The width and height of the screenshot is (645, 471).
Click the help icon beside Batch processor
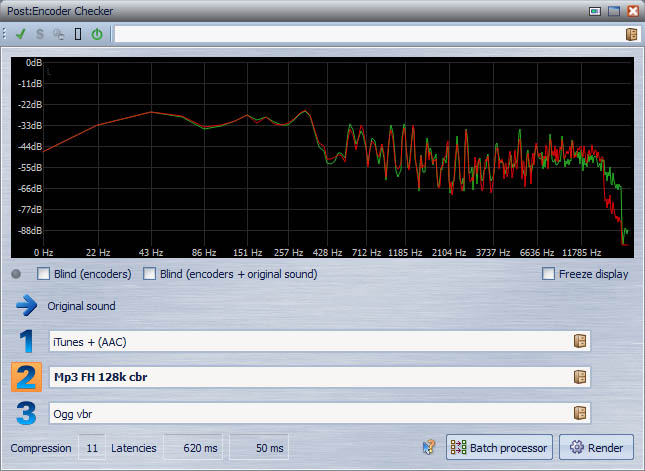tap(429, 448)
